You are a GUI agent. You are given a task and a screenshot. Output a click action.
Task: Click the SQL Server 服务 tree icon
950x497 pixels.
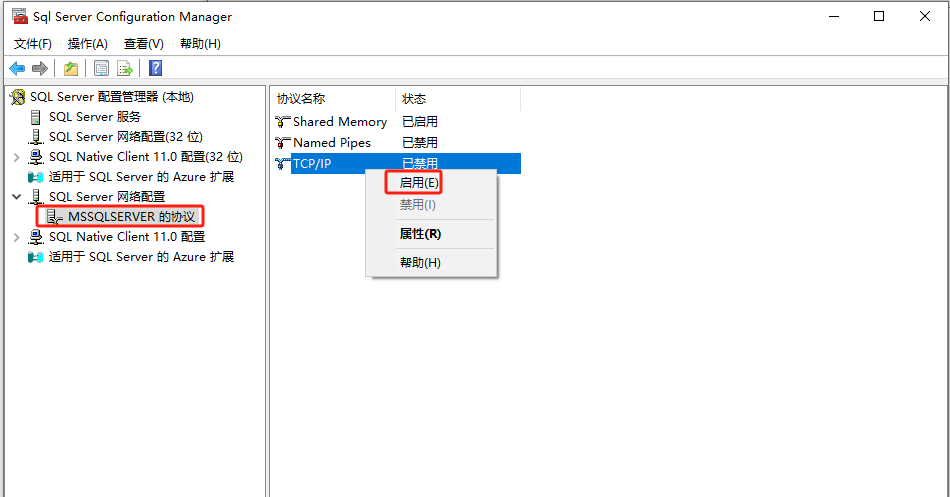[36, 117]
